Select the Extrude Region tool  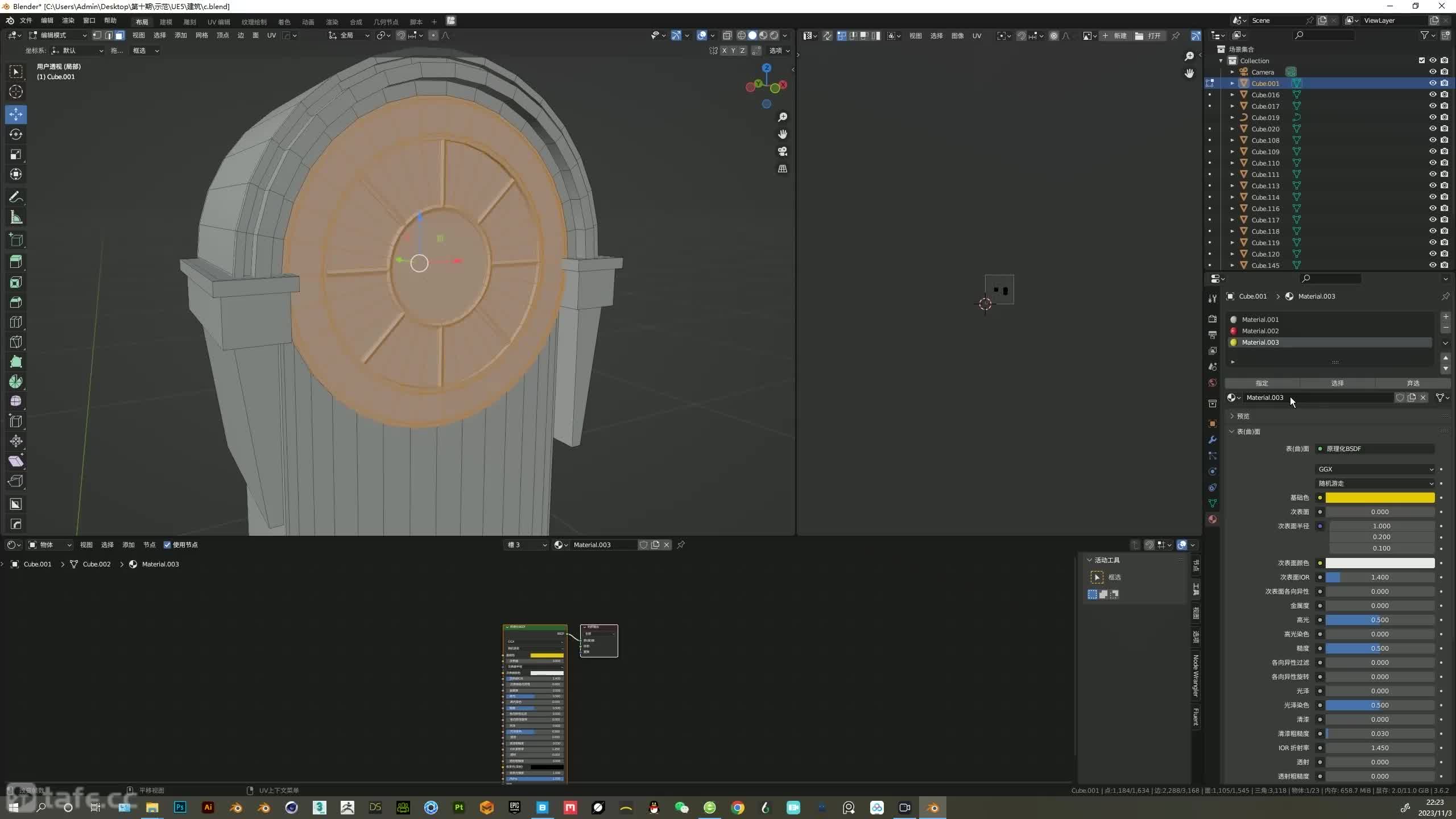(16, 262)
